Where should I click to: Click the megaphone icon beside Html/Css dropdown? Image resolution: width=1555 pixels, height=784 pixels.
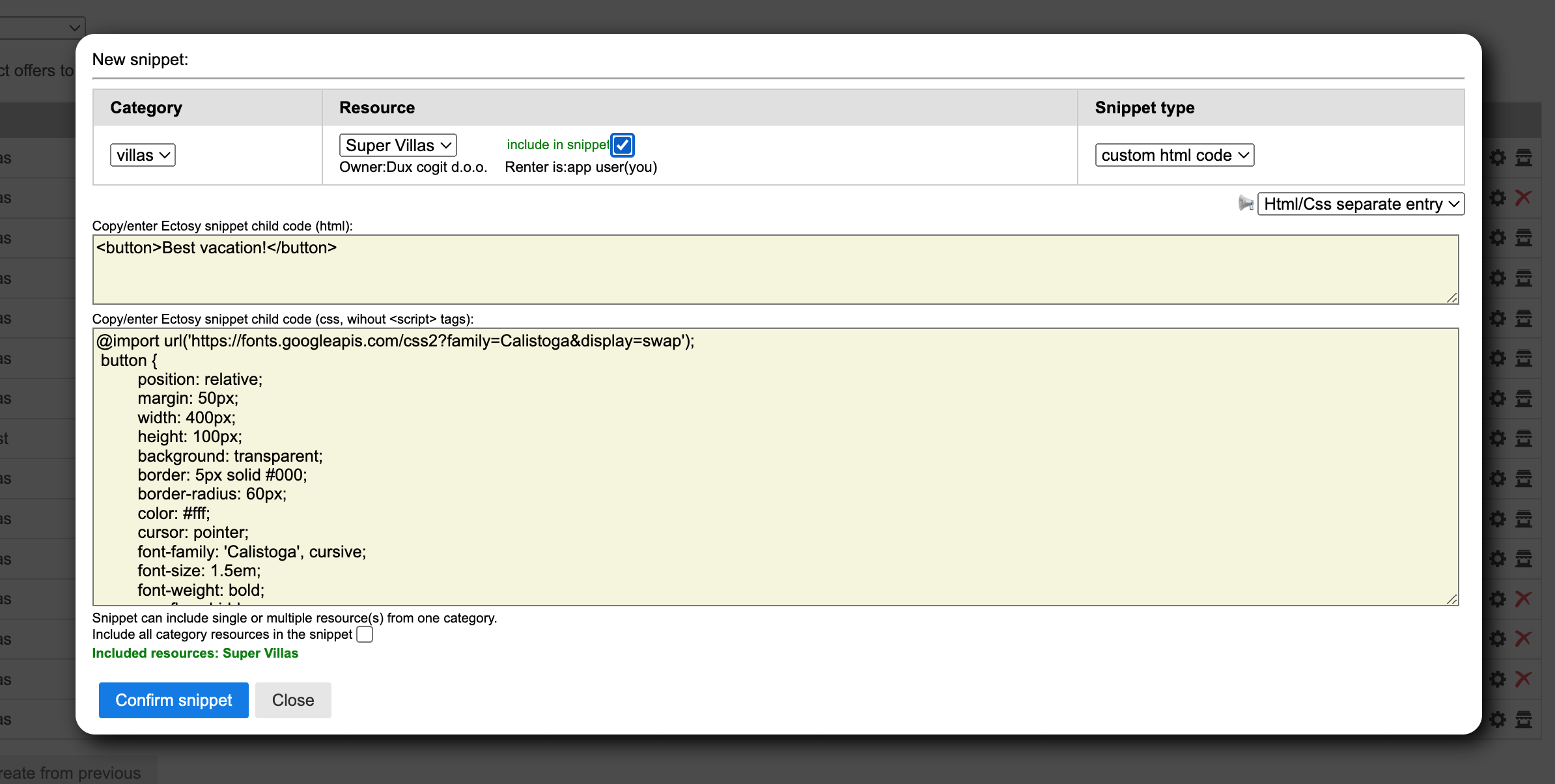tap(1246, 204)
